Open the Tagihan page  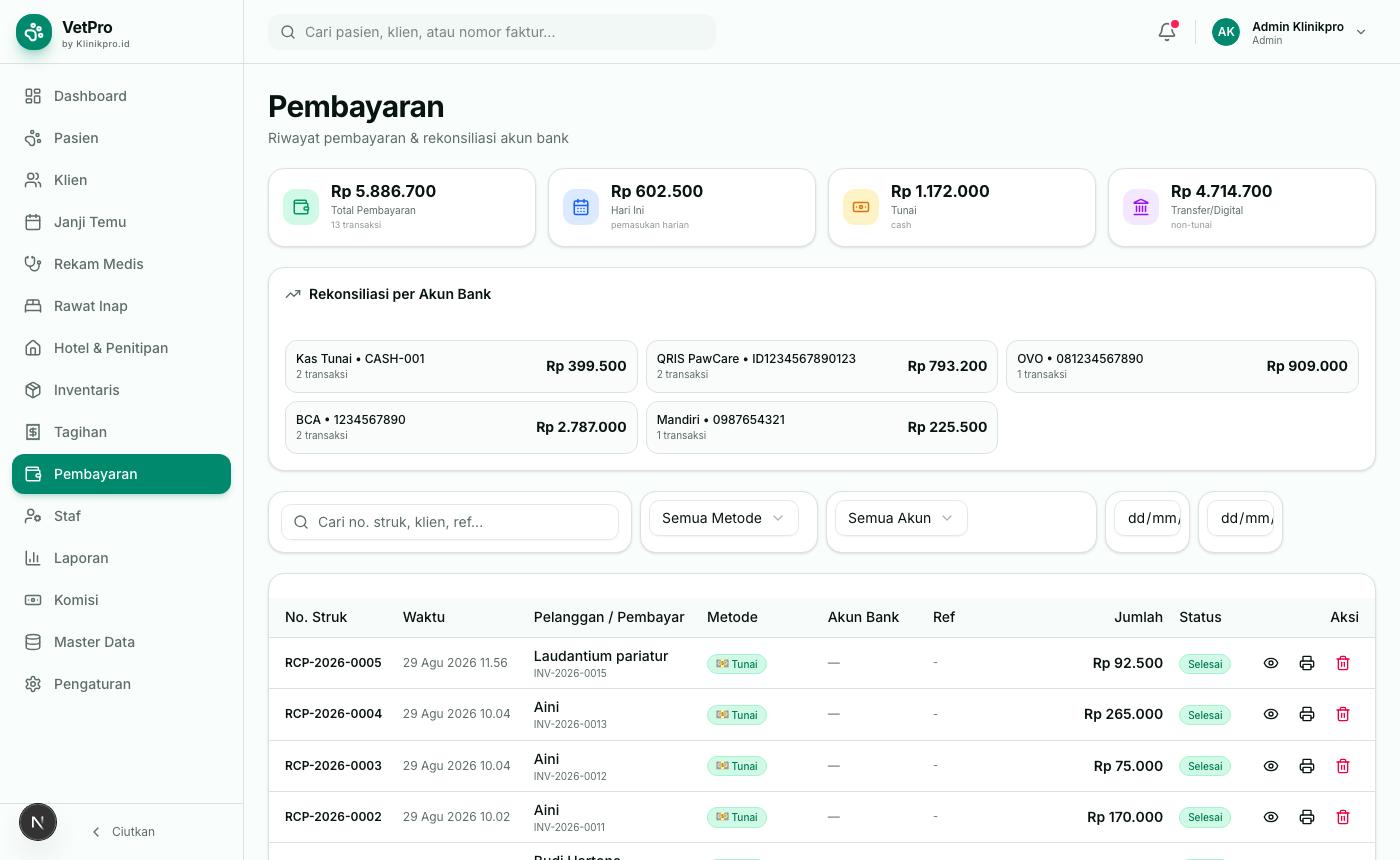[121, 432]
